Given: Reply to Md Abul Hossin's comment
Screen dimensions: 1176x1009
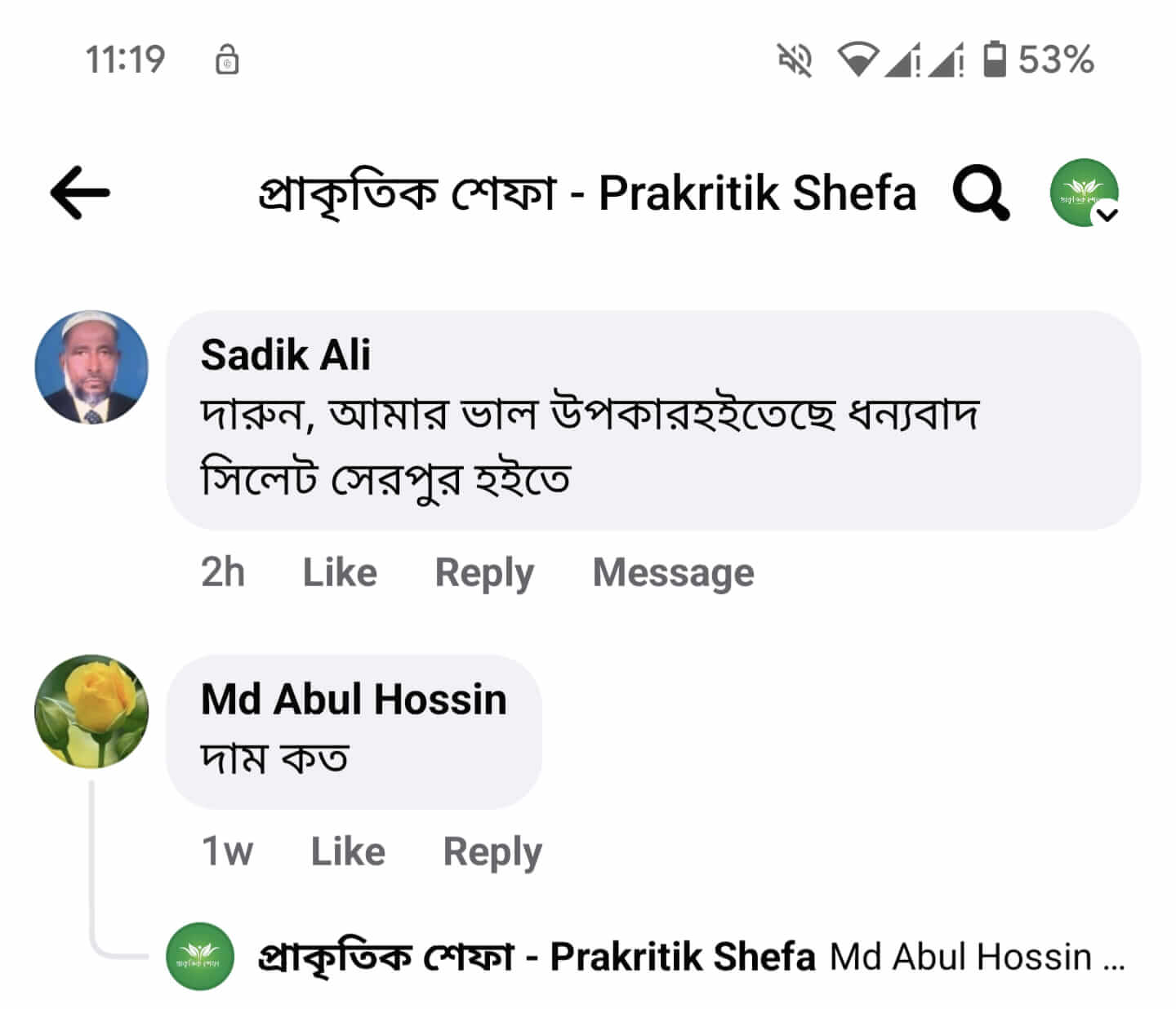Looking at the screenshot, I should click(x=492, y=851).
